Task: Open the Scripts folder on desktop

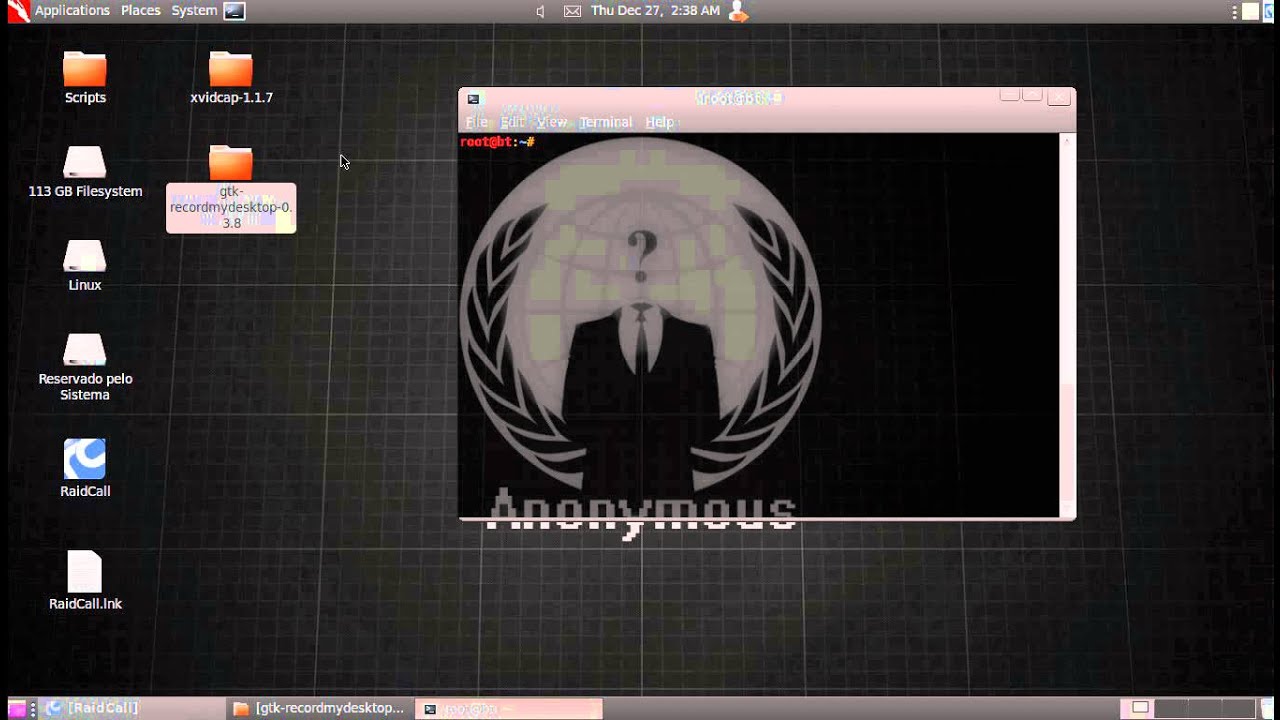Action: 85,70
